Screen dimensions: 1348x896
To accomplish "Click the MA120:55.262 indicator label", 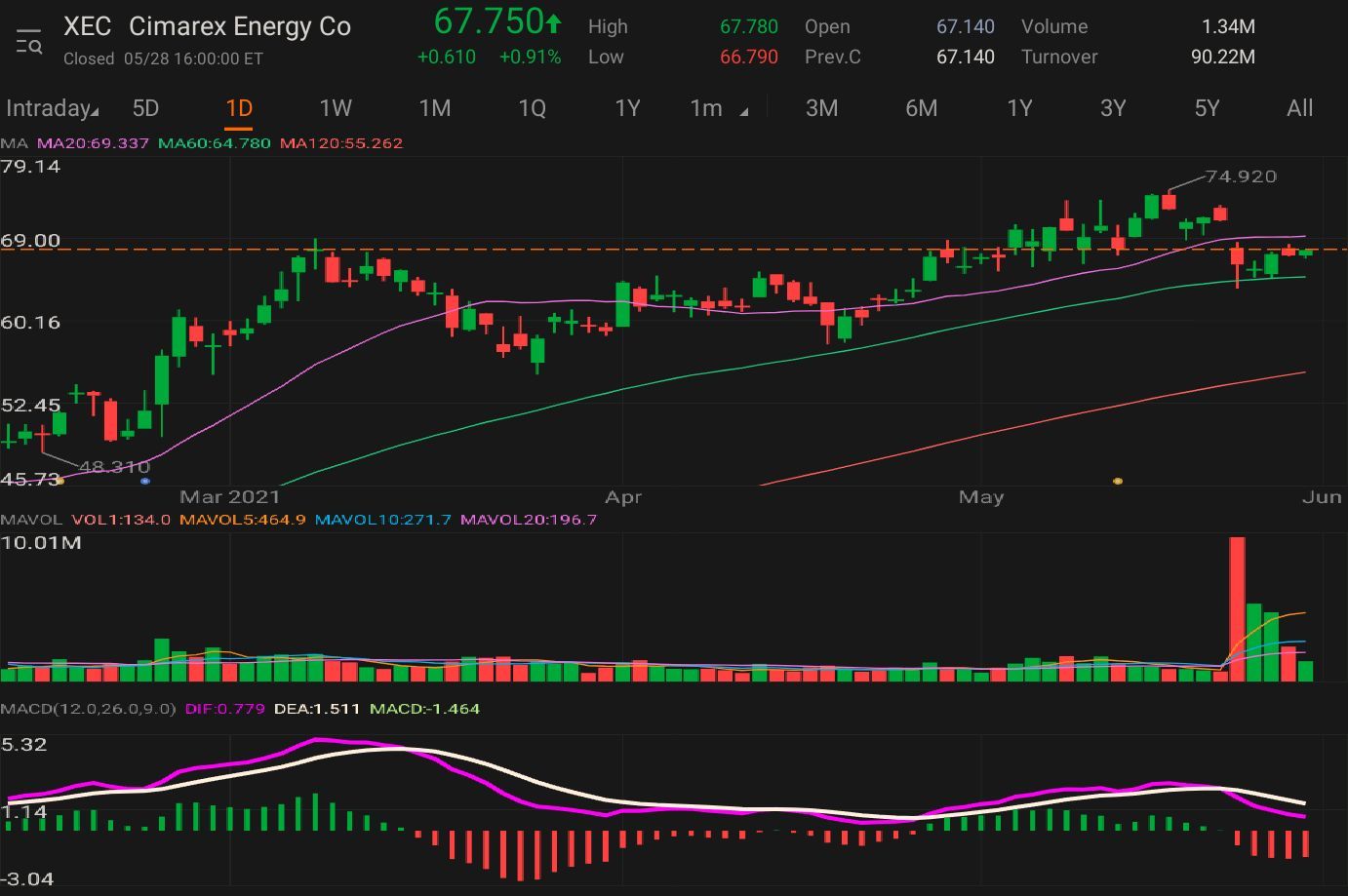I will pos(340,143).
